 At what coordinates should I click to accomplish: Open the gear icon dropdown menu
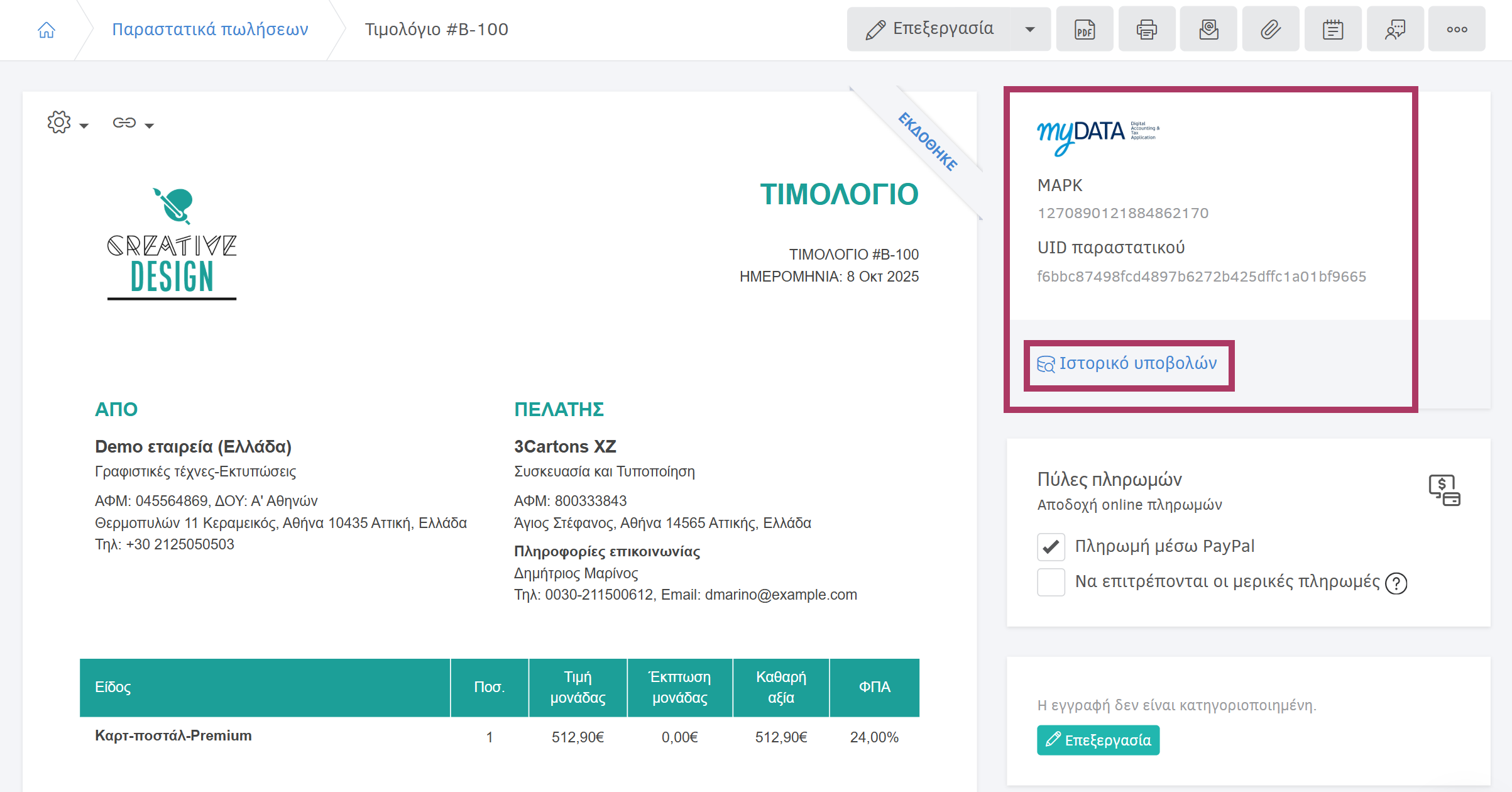tap(85, 125)
